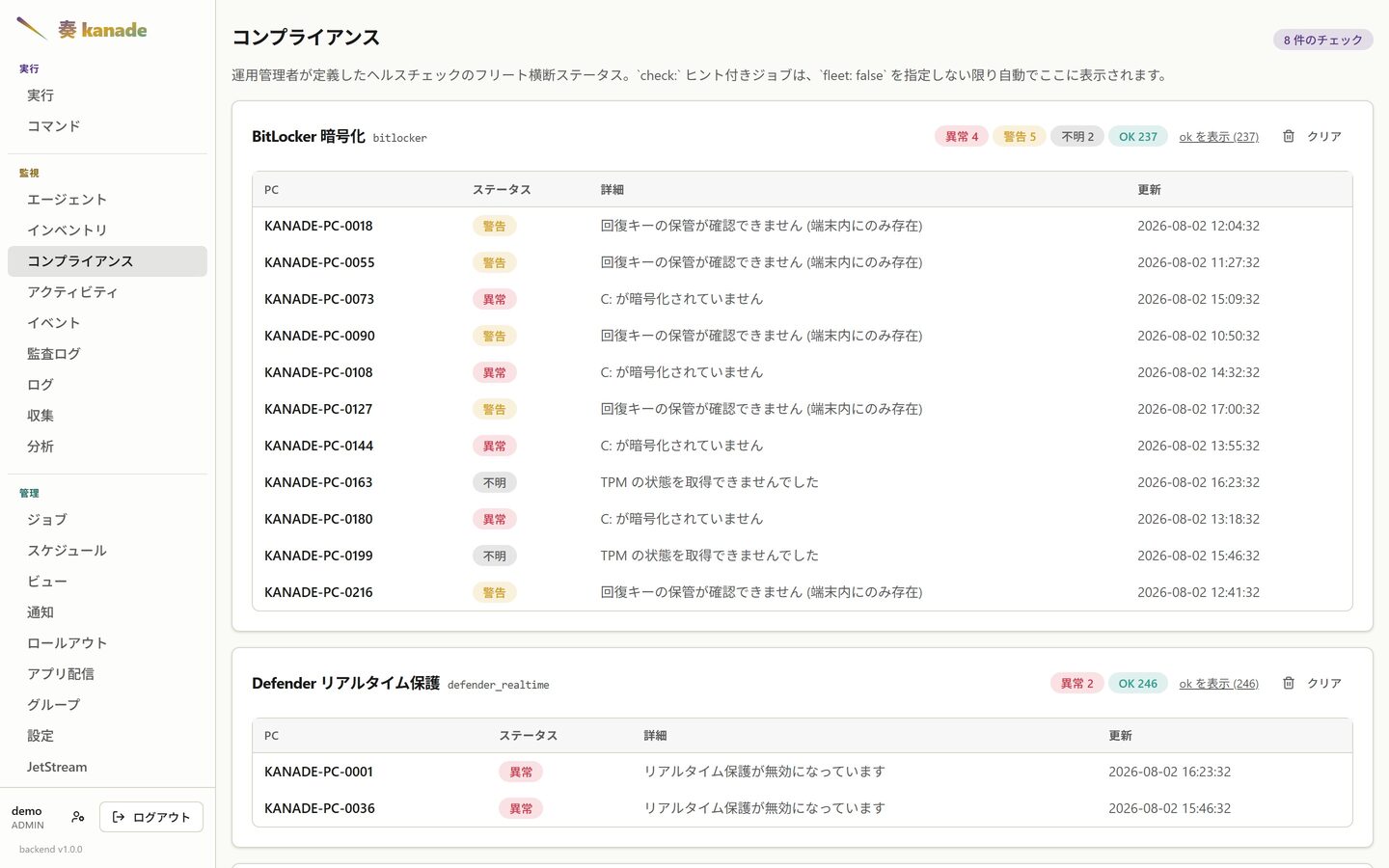Select row KANADE-PC-0073
The width and height of the screenshot is (1389, 868).
[x=802, y=299]
